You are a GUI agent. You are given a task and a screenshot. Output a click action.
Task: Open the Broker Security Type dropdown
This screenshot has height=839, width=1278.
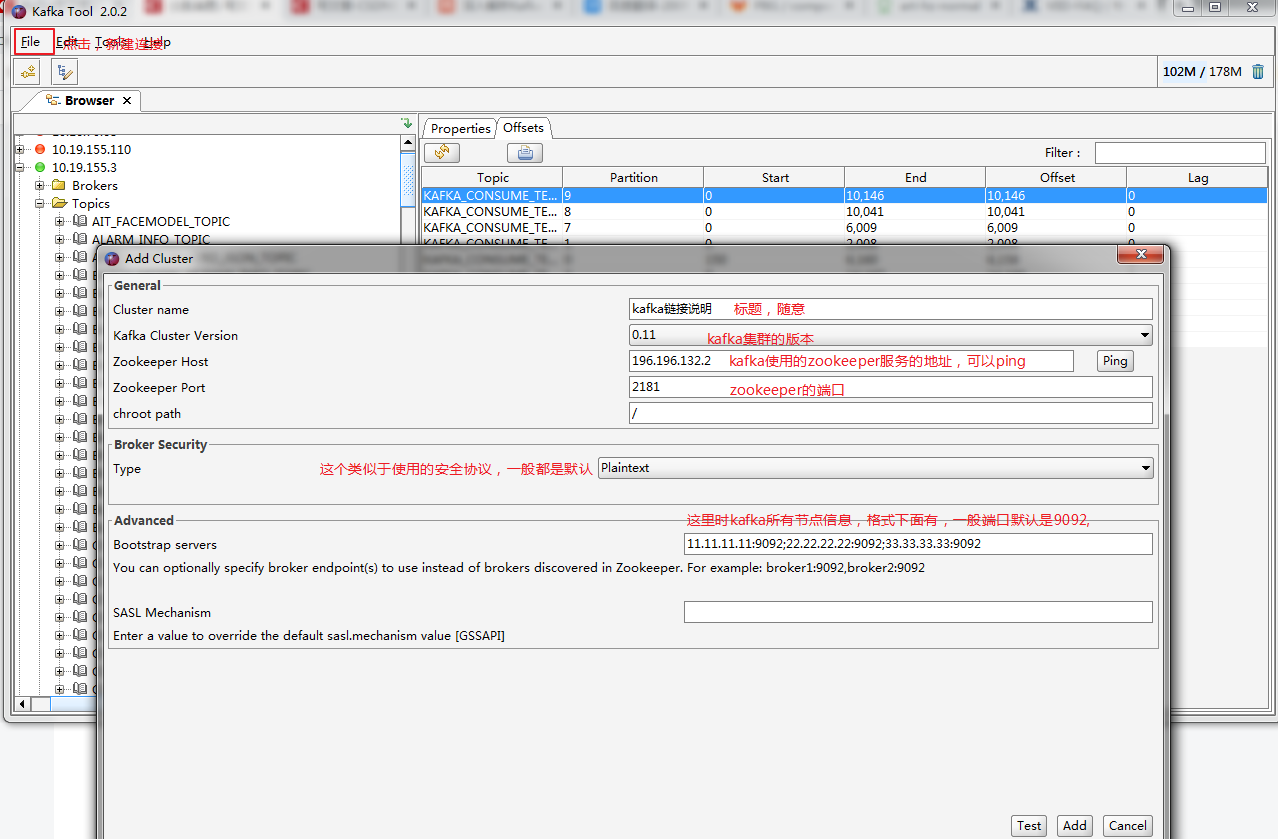click(x=1144, y=467)
